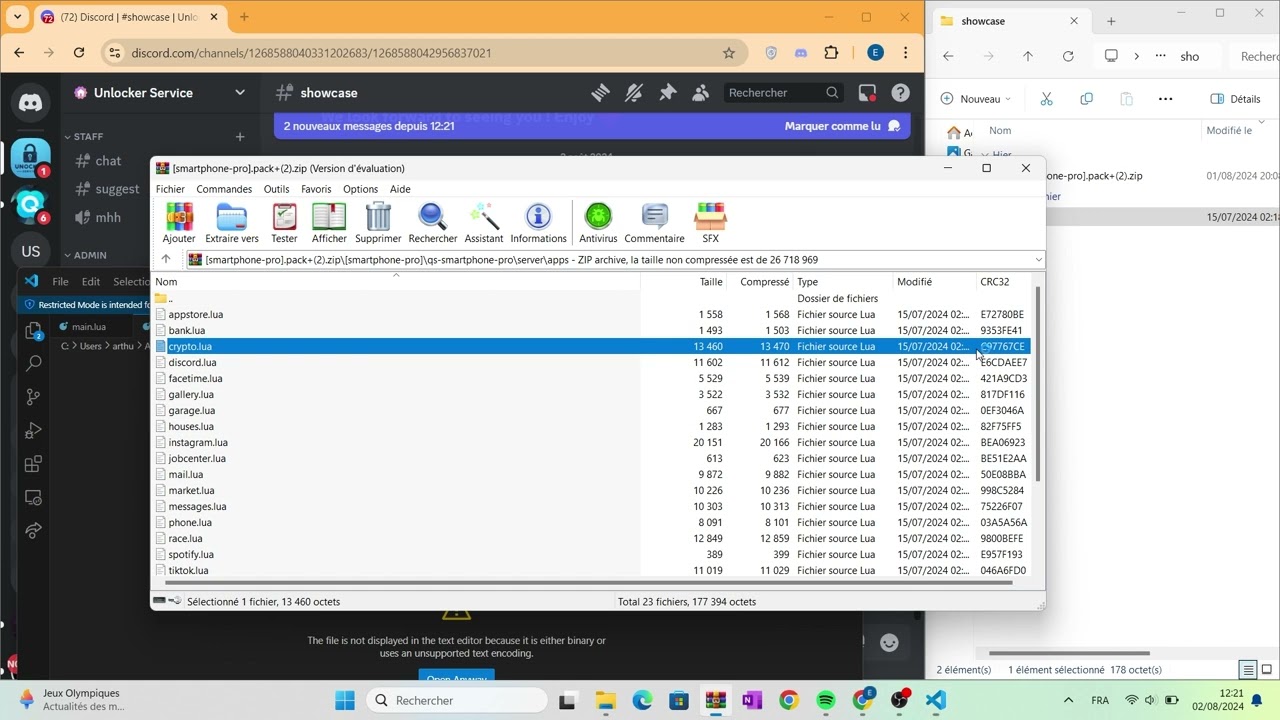
Task: Click the SFX toolbar icon
Action: [x=710, y=223]
